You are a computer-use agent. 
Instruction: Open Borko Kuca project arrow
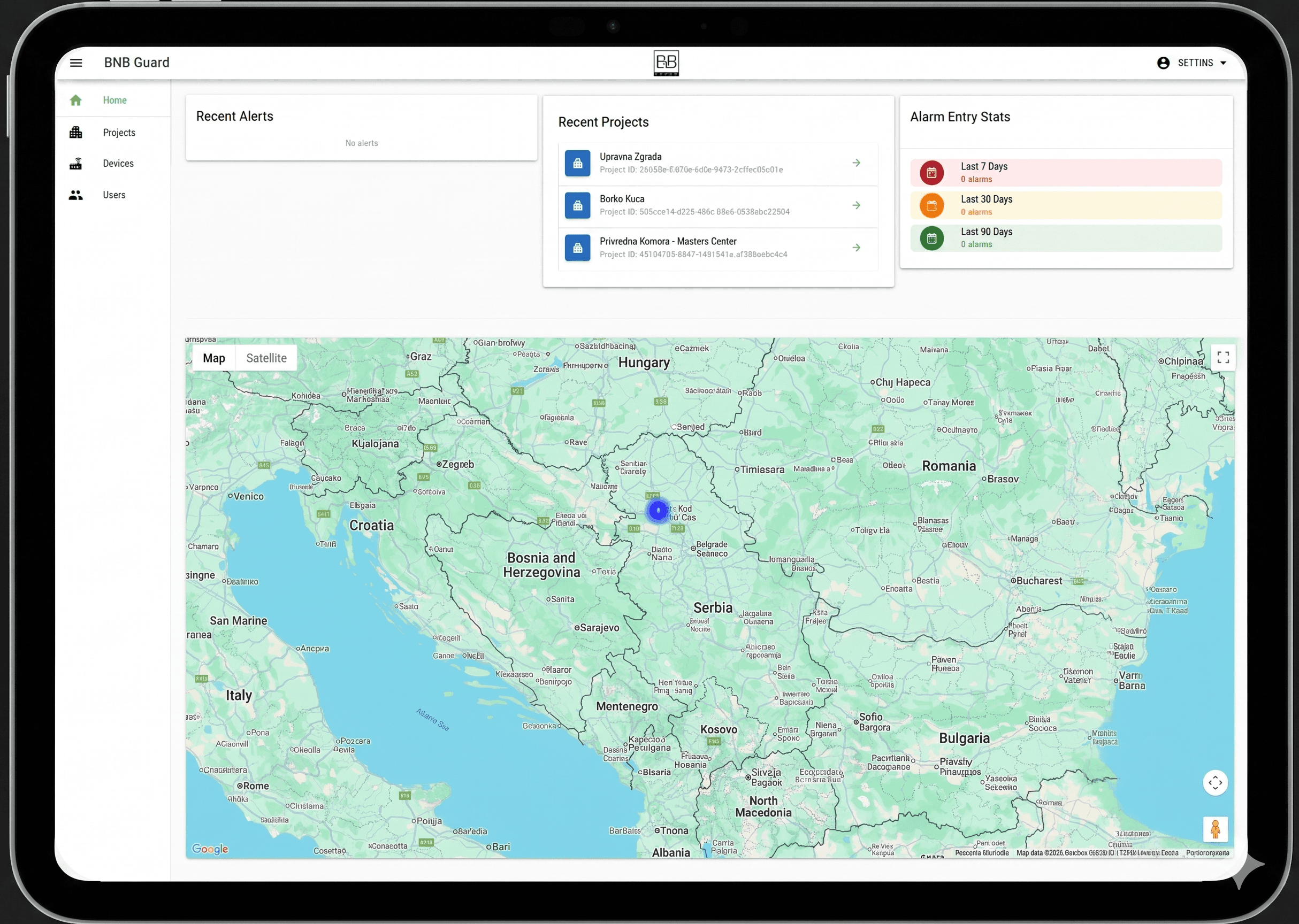click(856, 205)
